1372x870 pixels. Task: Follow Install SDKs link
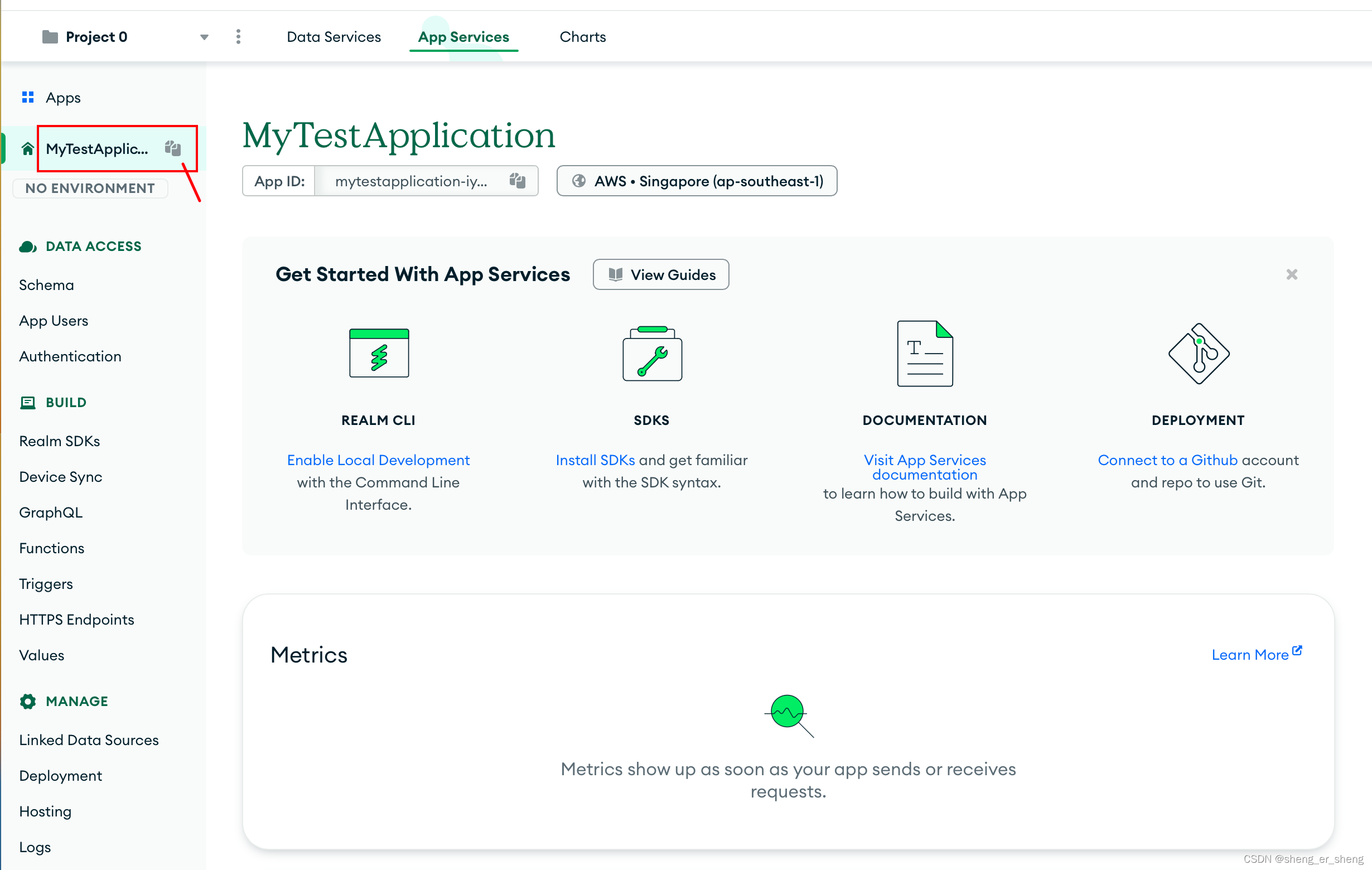point(596,460)
